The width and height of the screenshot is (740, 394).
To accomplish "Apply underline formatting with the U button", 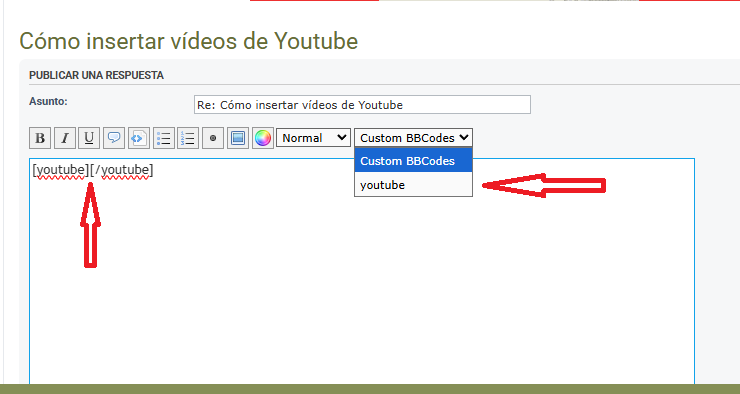I will coord(89,138).
